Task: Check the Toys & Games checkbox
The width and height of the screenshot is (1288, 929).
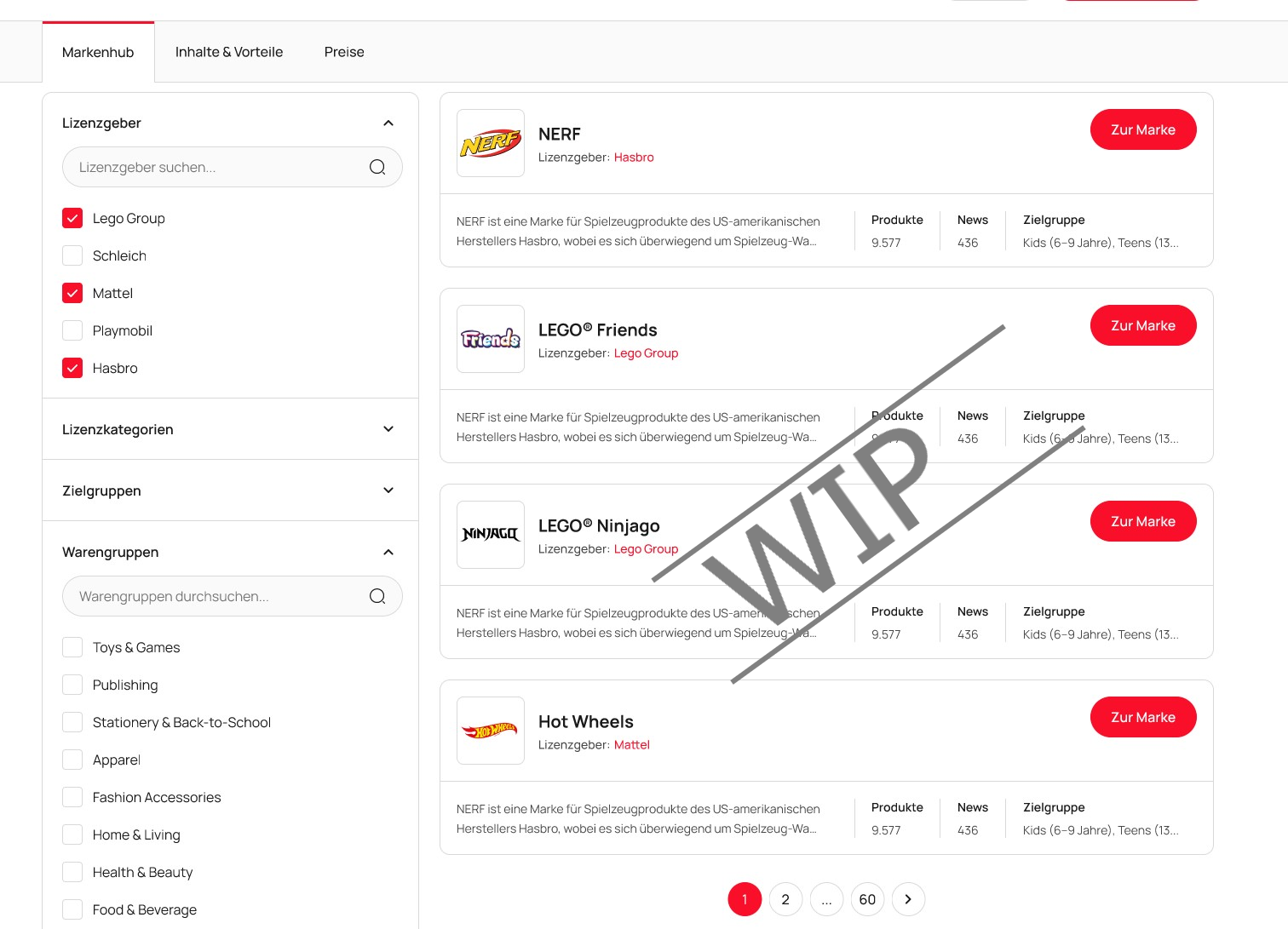Action: (72, 647)
